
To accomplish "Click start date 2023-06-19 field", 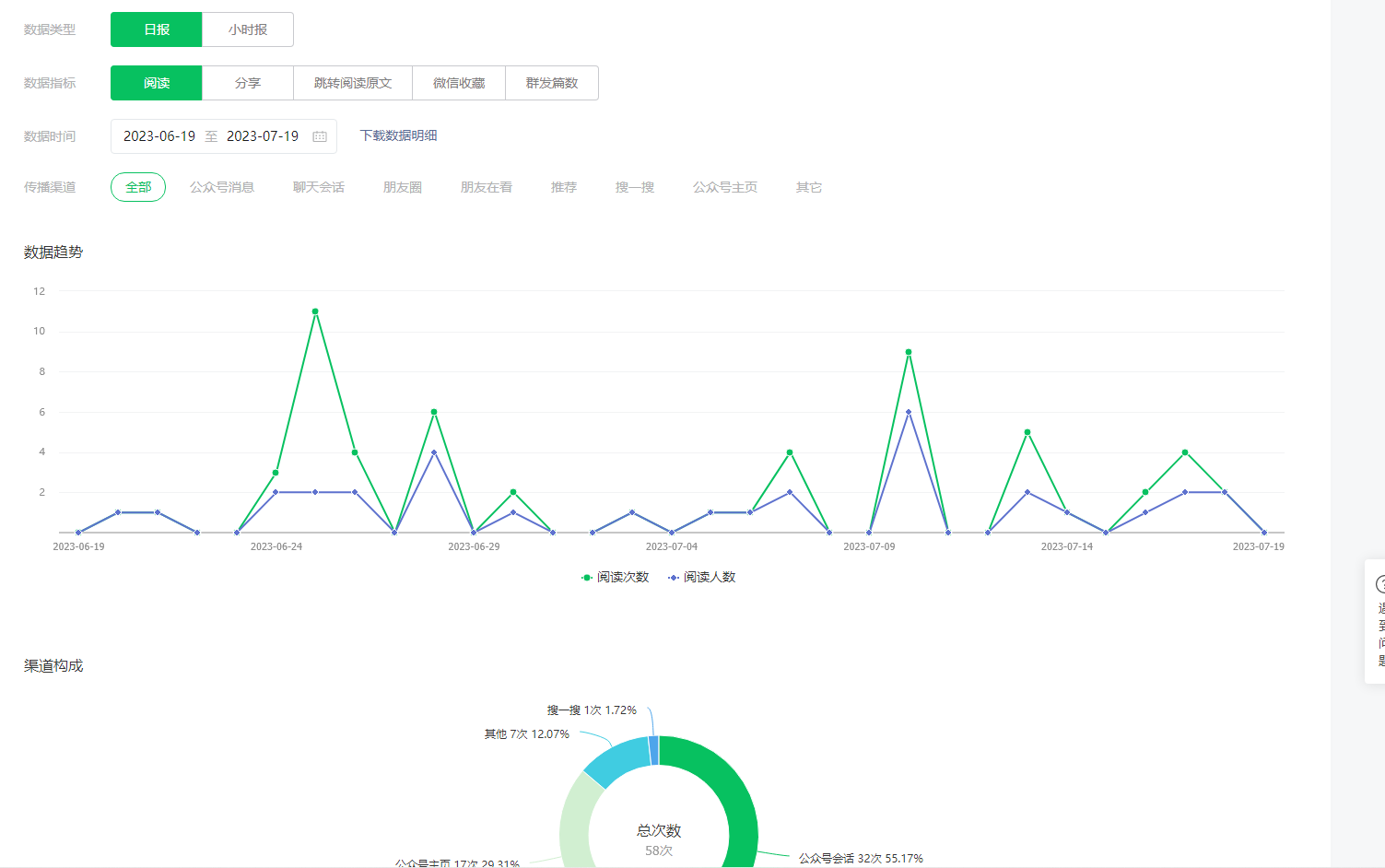I will point(159,136).
